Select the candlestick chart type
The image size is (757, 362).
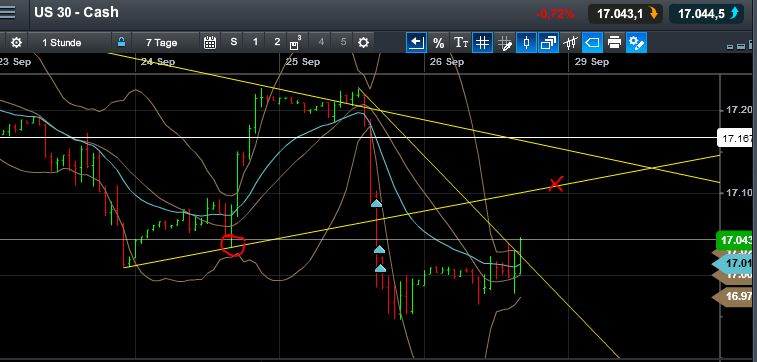click(526, 43)
